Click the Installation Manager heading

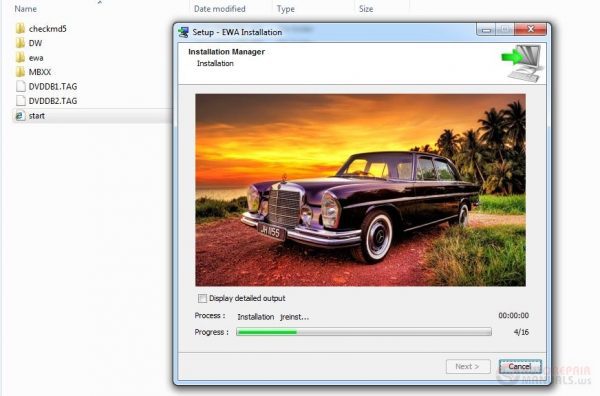pyautogui.click(x=227, y=52)
